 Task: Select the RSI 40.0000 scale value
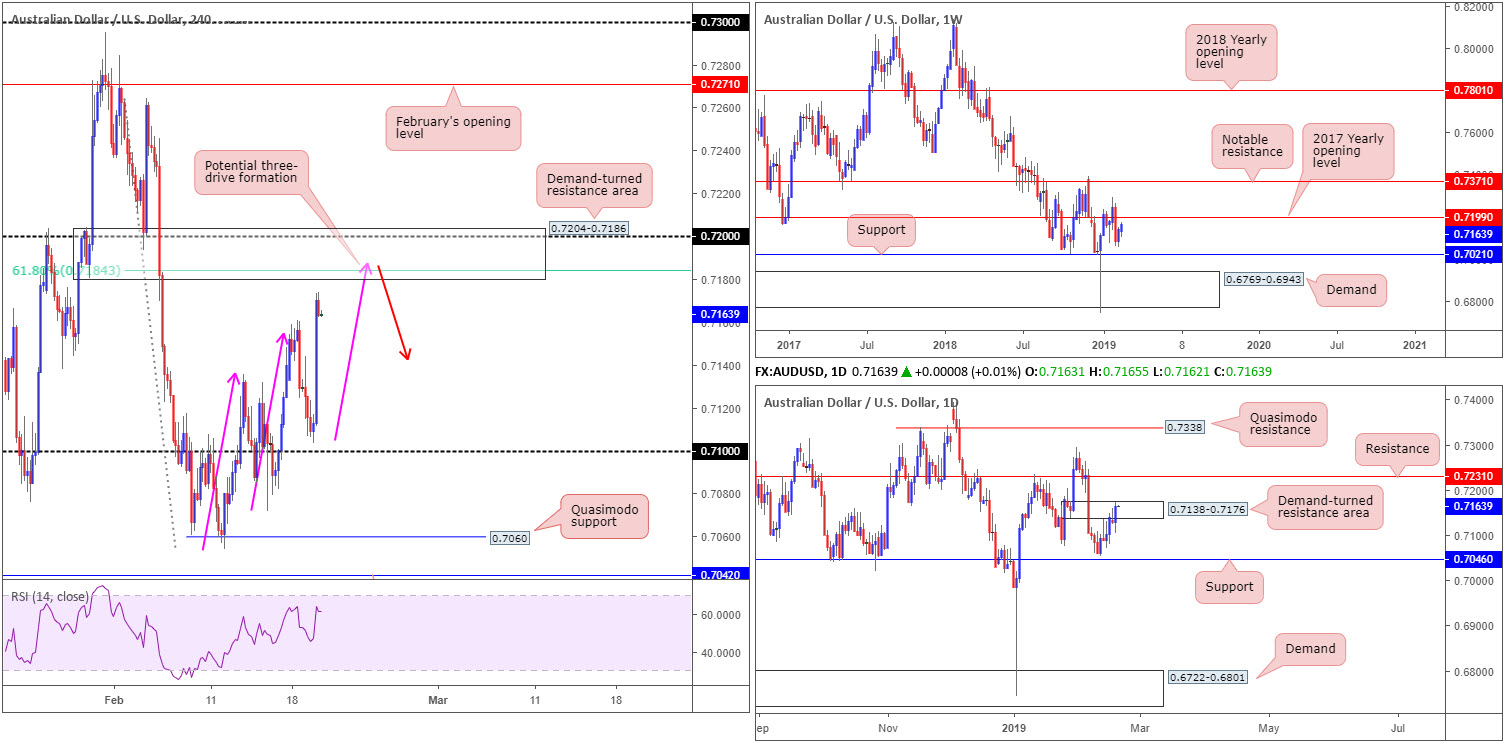(x=721, y=653)
